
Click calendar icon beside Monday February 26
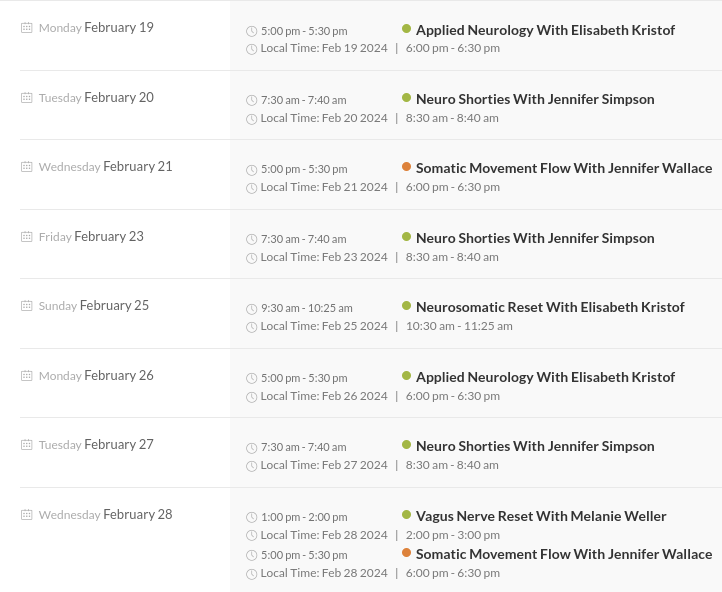coord(27,376)
